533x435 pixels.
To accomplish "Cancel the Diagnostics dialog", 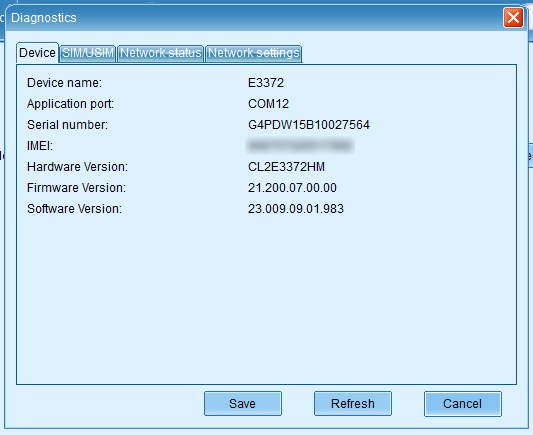I will pos(463,404).
